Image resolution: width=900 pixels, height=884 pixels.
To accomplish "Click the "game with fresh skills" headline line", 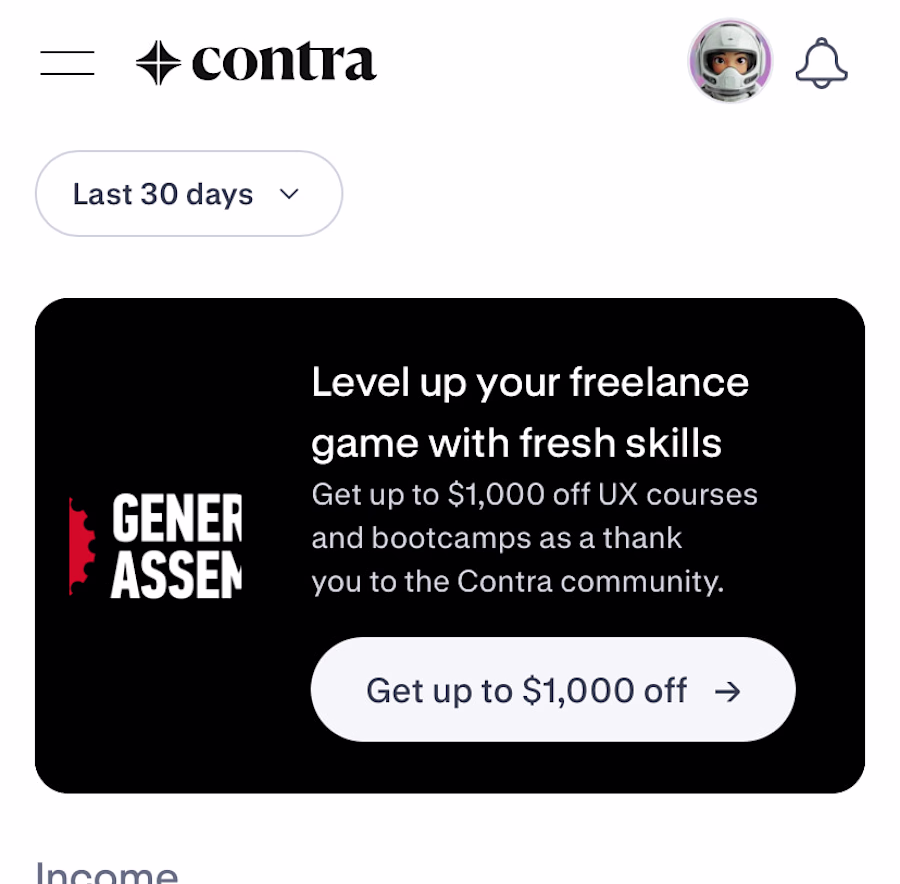I will (x=516, y=442).
